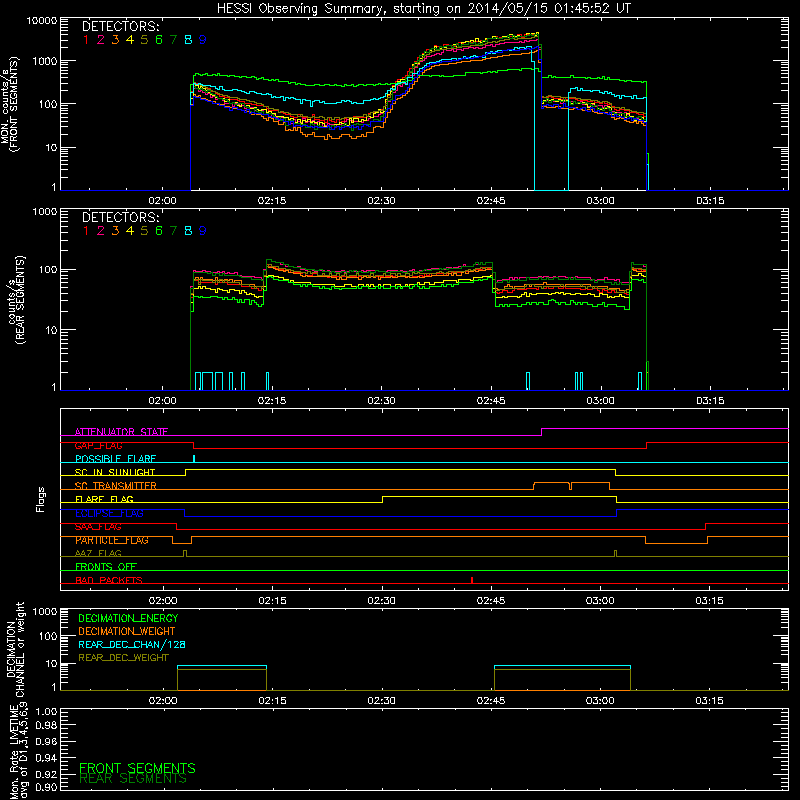This screenshot has height=800, width=800.
Task: Click the REAR_DEC_WEIGHT legend entry
Action: [123, 658]
